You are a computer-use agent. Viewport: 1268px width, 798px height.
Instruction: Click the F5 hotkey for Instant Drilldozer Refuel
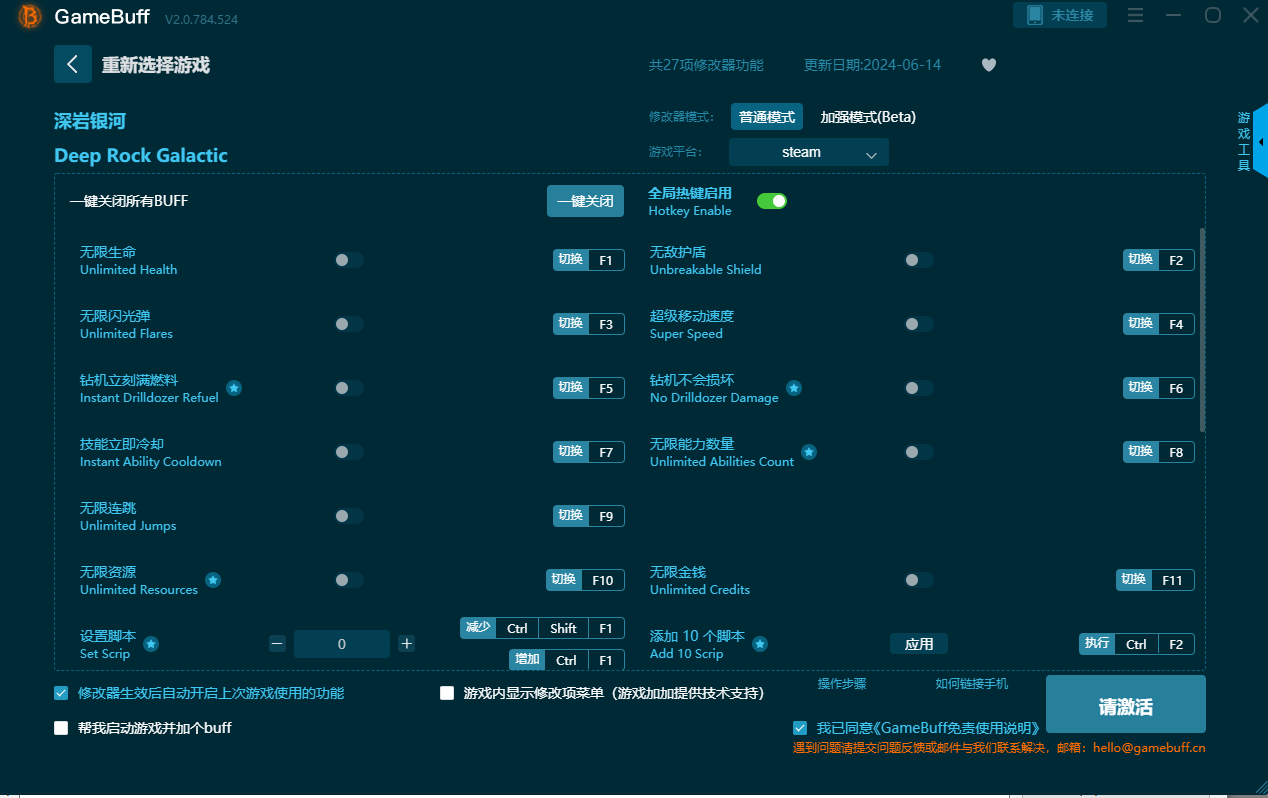tap(606, 388)
